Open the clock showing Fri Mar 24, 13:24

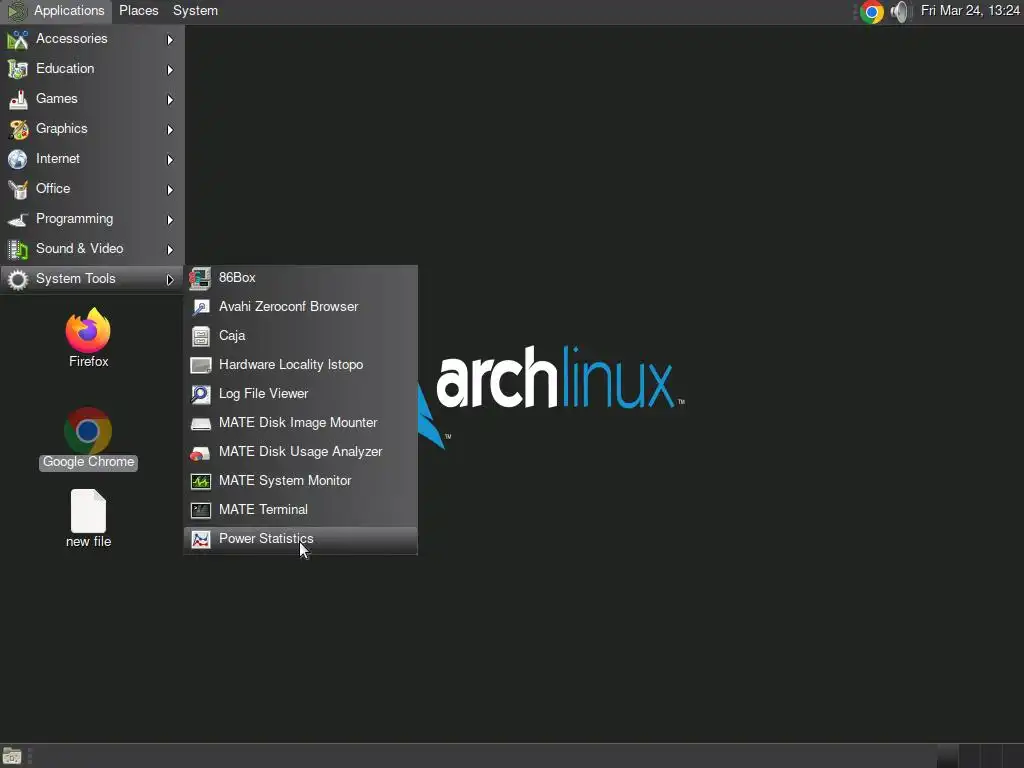[969, 10]
